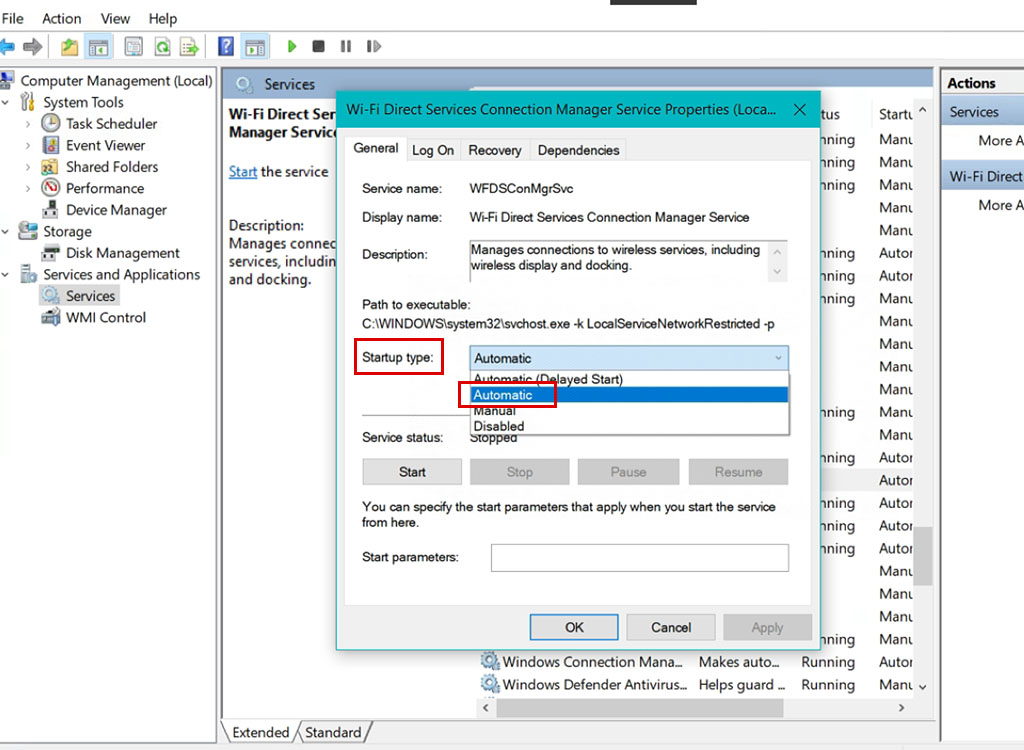Switch to the Standard view tab

pos(333,732)
